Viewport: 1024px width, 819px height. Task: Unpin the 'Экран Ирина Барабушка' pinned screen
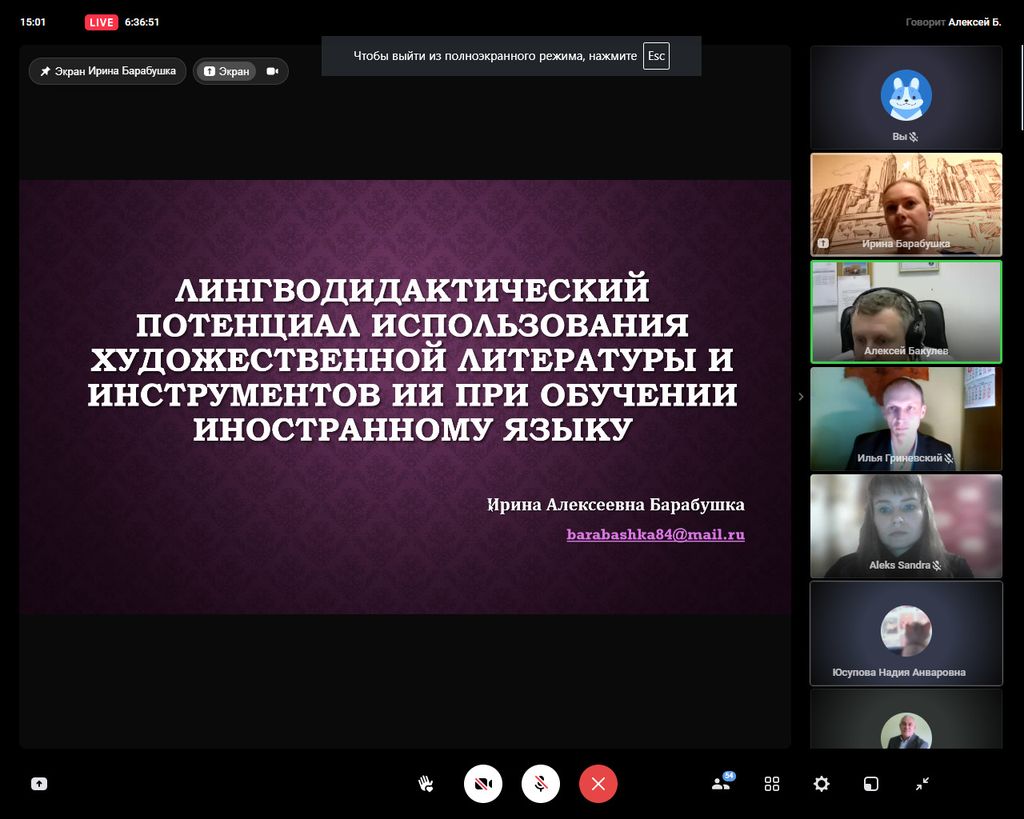tap(107, 71)
